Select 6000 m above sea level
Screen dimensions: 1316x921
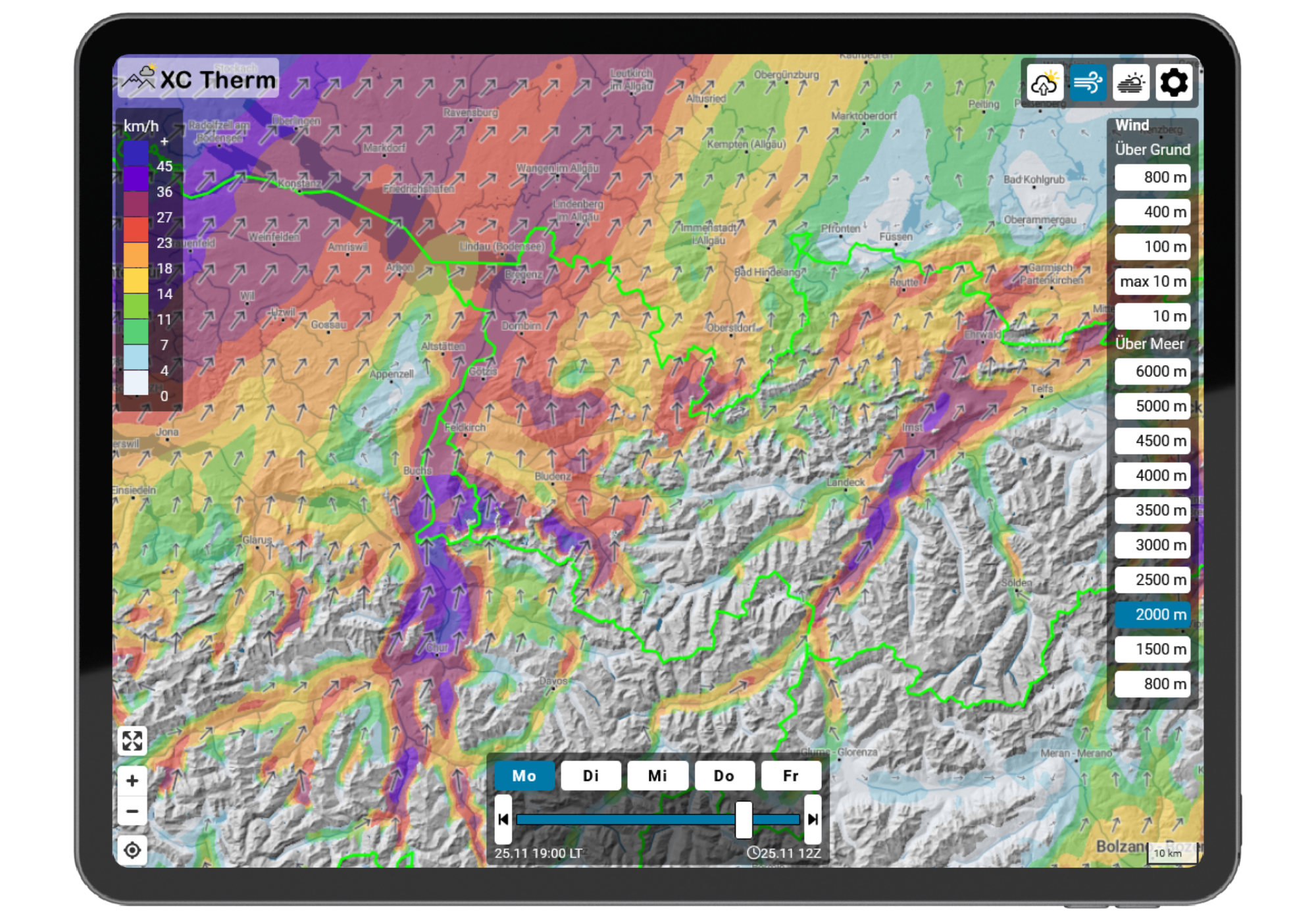point(1153,372)
